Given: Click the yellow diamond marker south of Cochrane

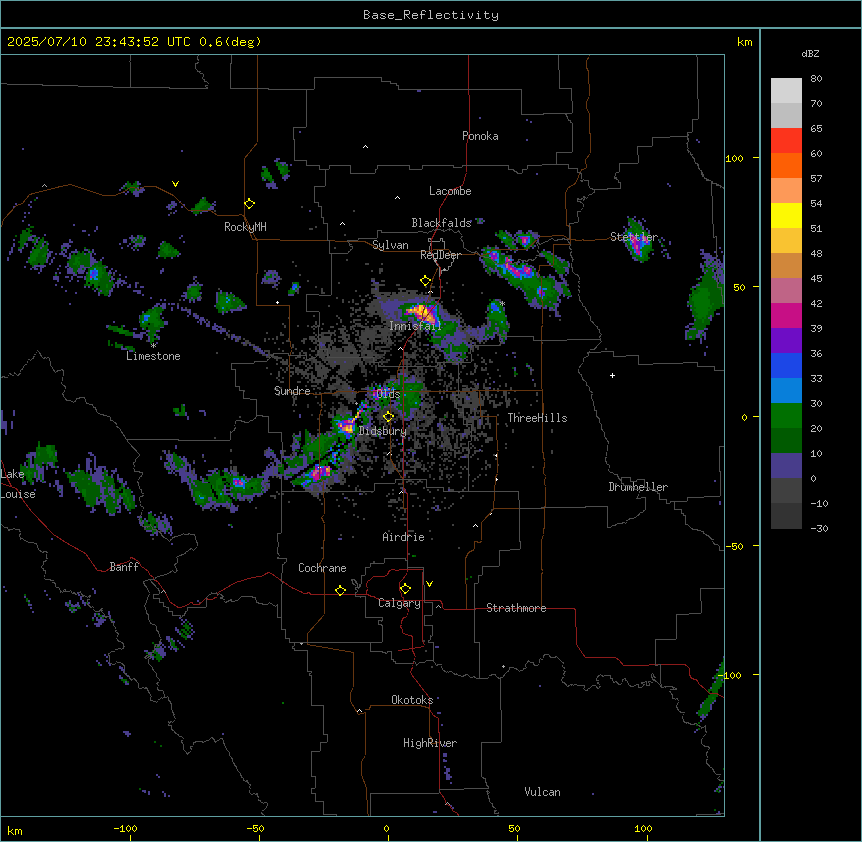Looking at the screenshot, I should (340, 590).
